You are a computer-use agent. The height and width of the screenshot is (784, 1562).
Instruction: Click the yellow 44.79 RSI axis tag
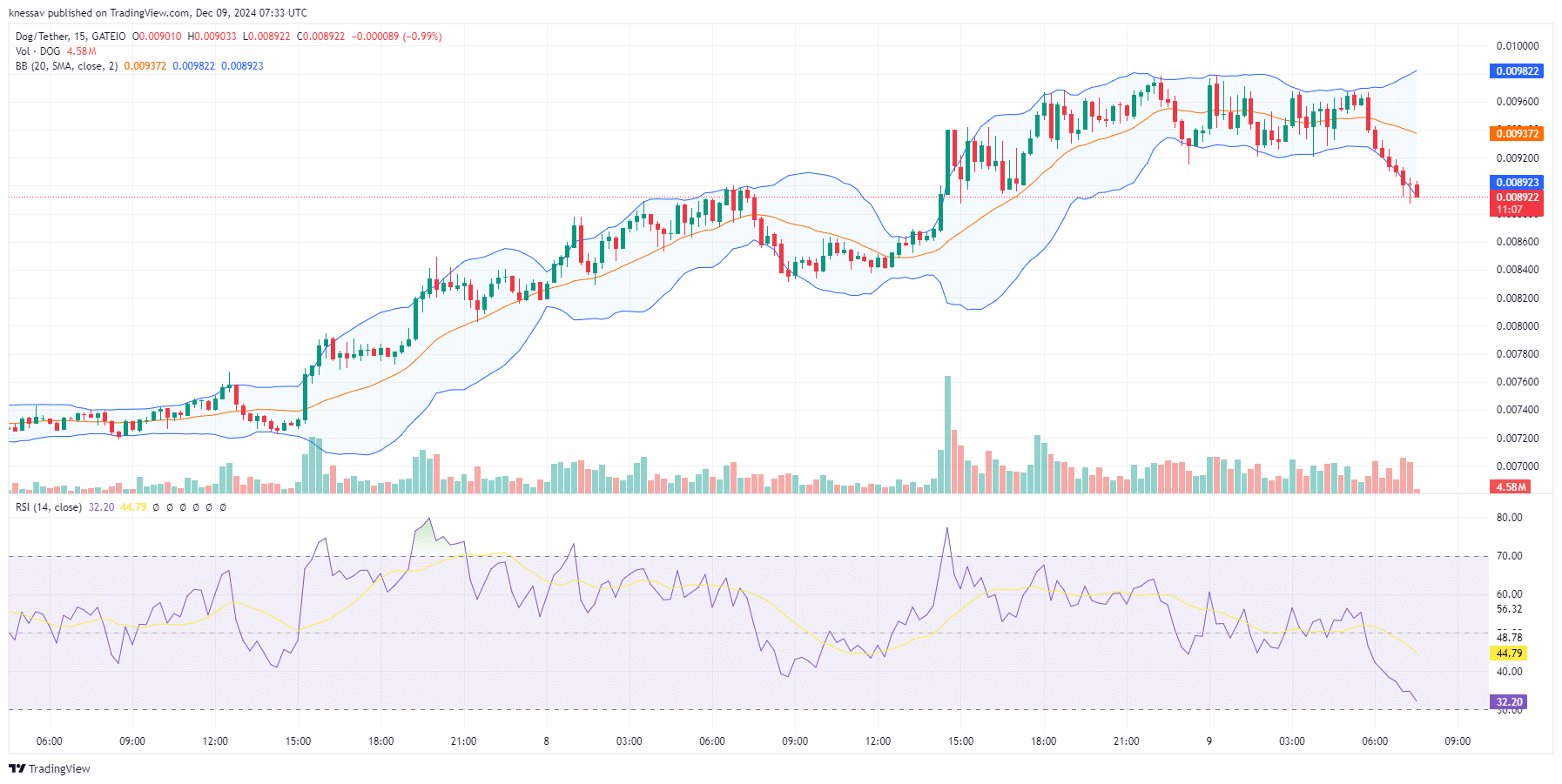click(x=1509, y=653)
